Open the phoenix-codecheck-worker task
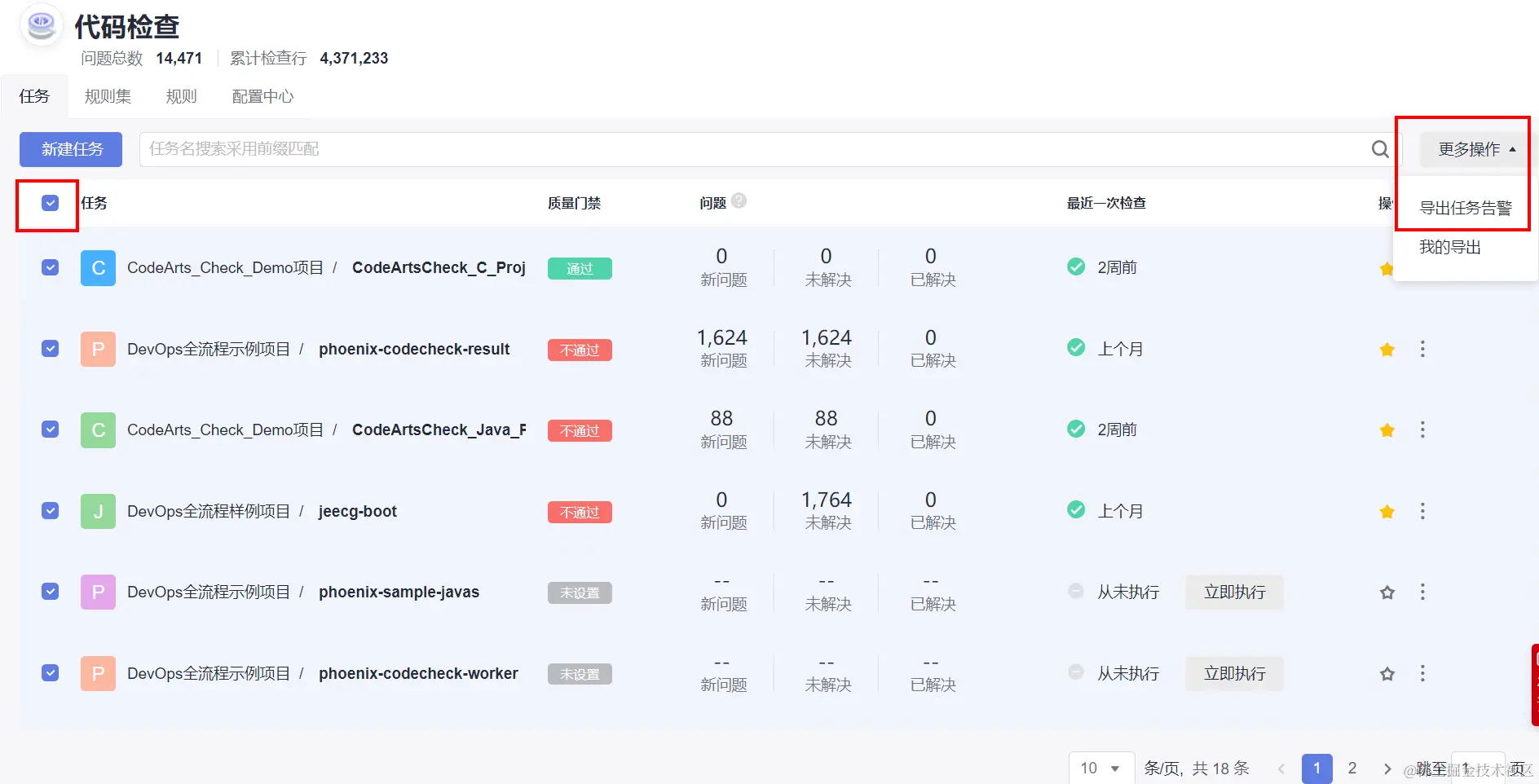Viewport: 1539px width, 784px height. (x=418, y=673)
